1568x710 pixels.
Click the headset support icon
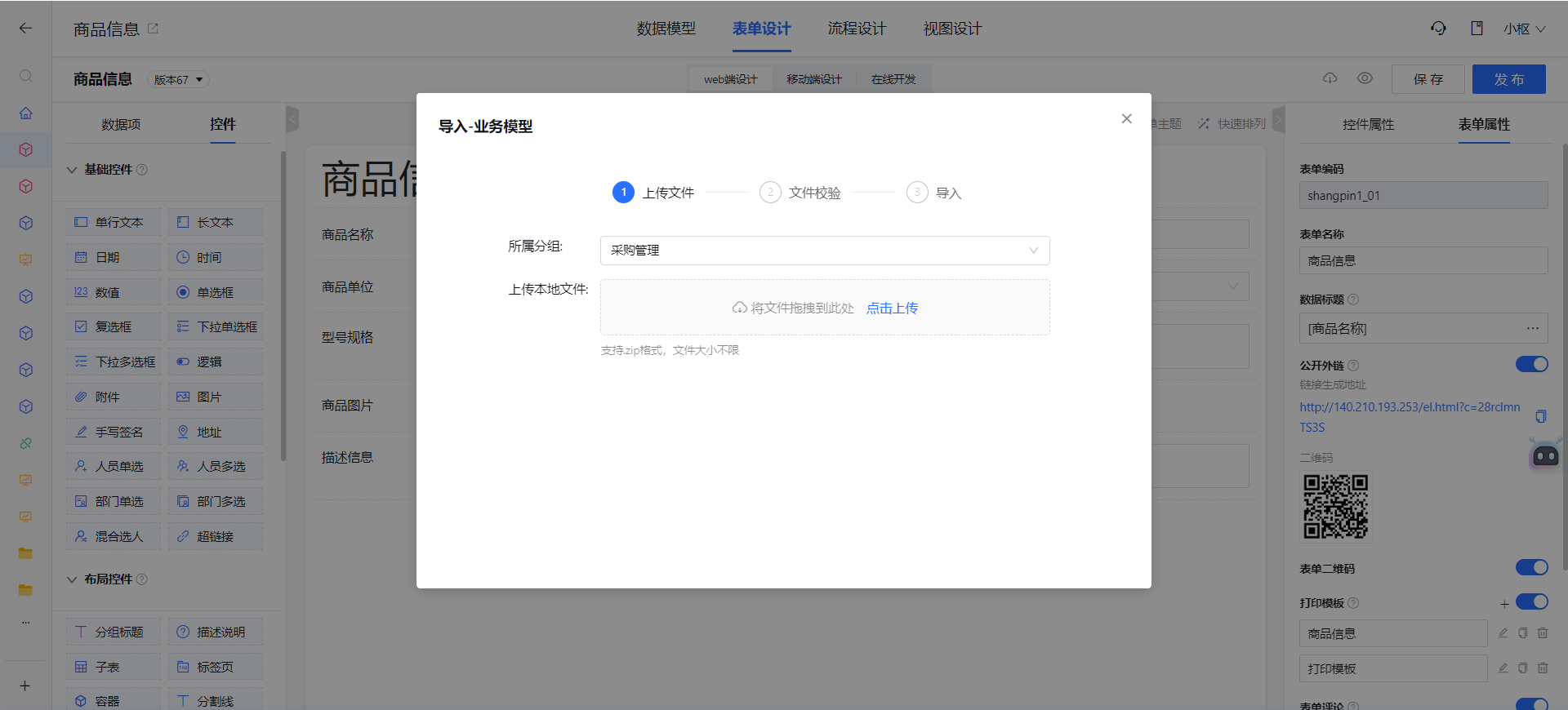(x=1438, y=28)
